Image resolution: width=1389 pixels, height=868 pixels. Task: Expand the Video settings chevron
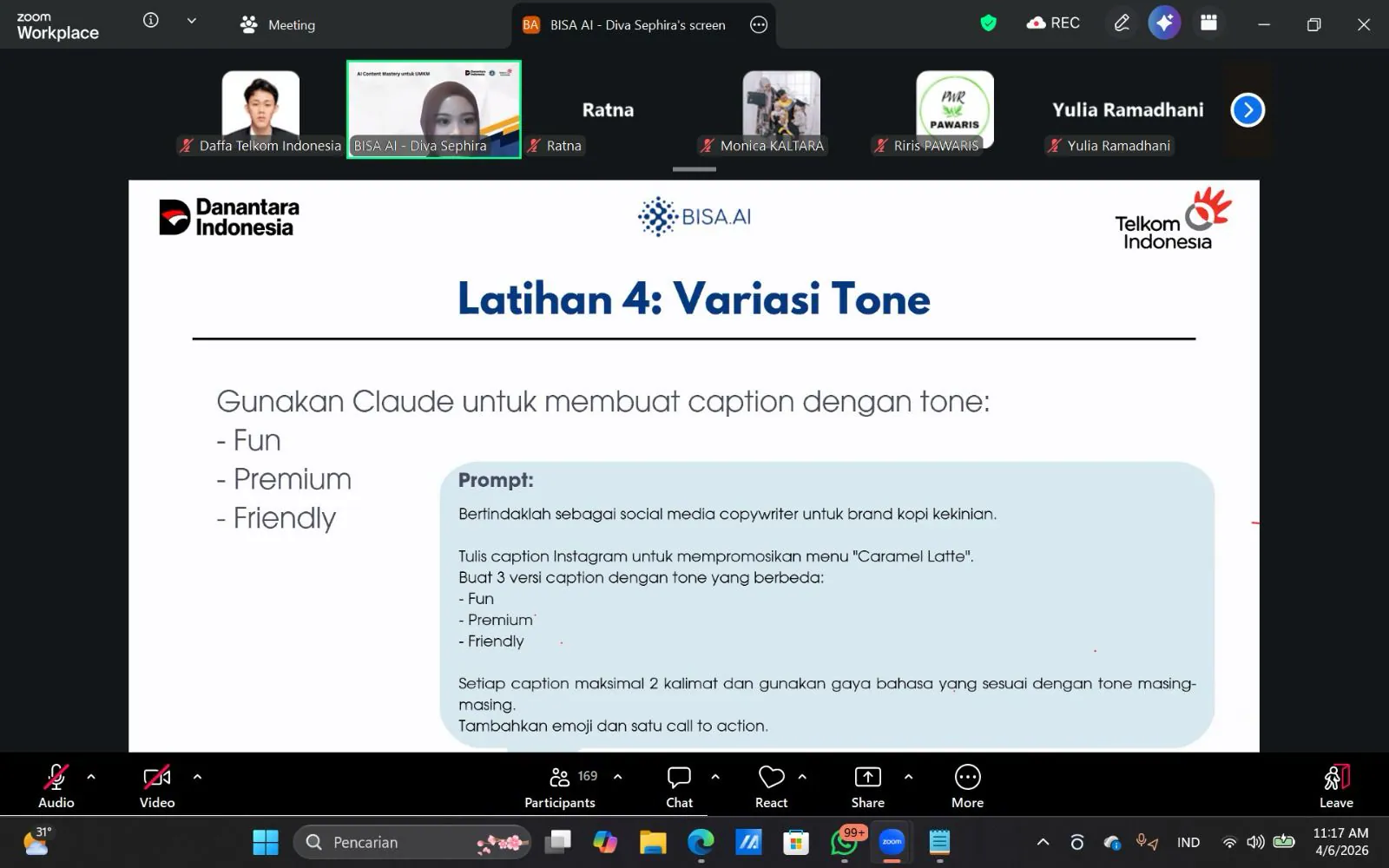197,776
